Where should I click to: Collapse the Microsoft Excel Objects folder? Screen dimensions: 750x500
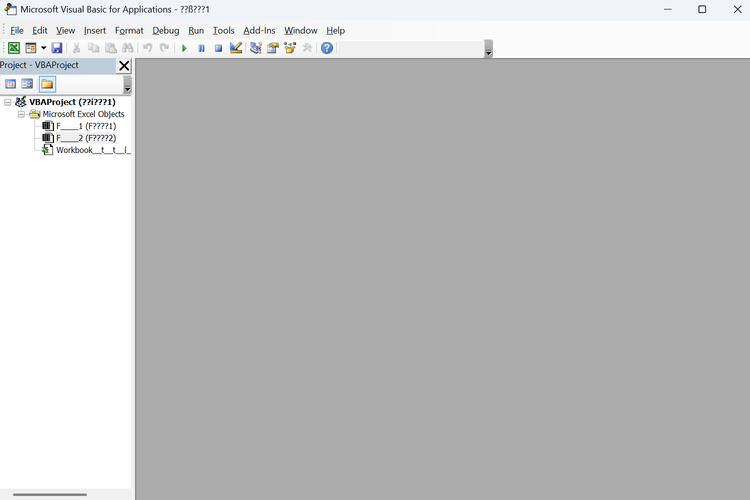[x=21, y=114]
